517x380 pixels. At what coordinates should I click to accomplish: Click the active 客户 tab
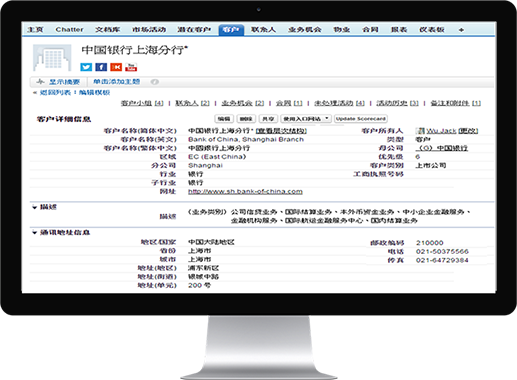231,30
